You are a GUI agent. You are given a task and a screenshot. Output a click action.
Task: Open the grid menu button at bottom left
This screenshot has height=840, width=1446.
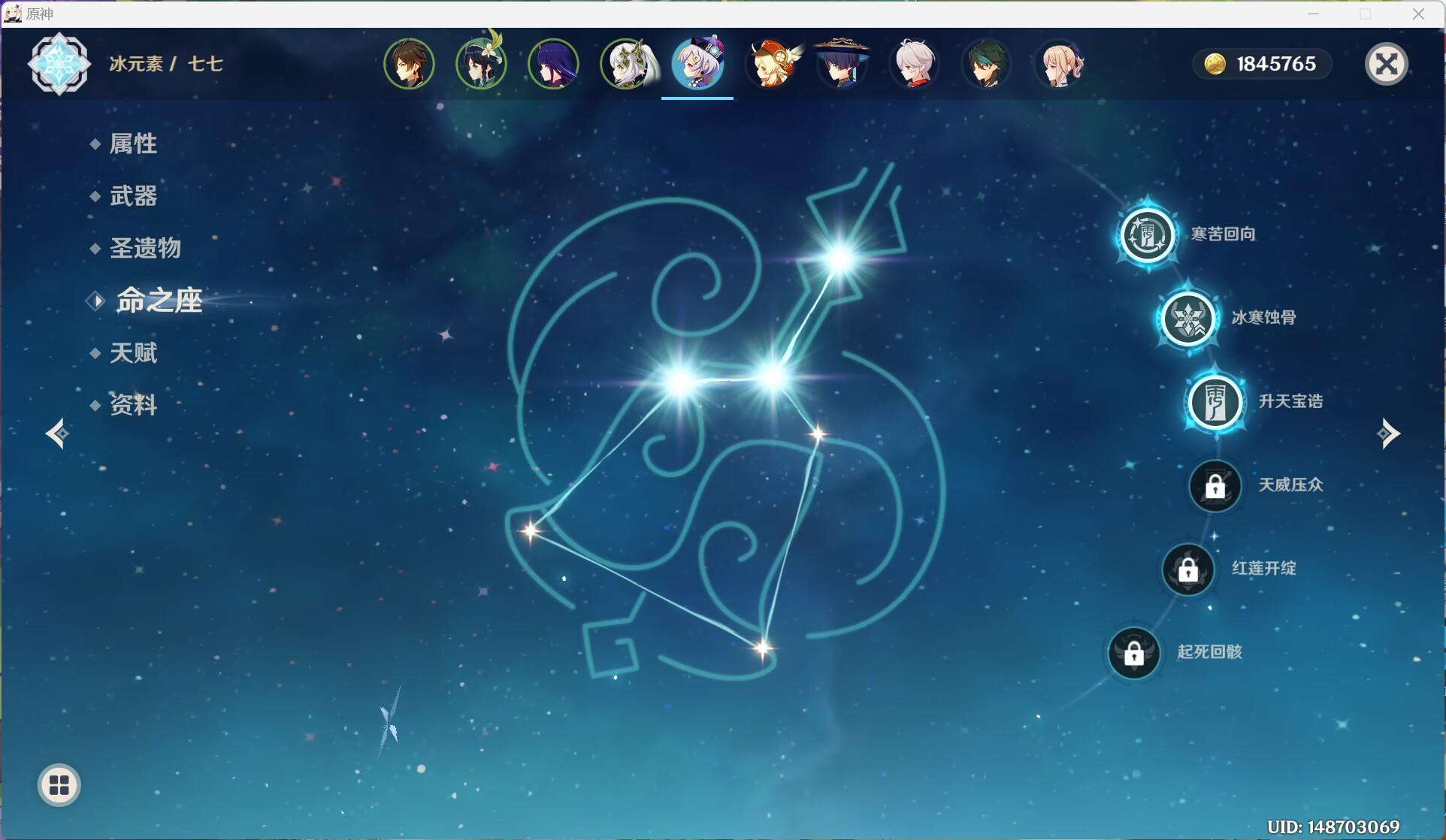[59, 785]
